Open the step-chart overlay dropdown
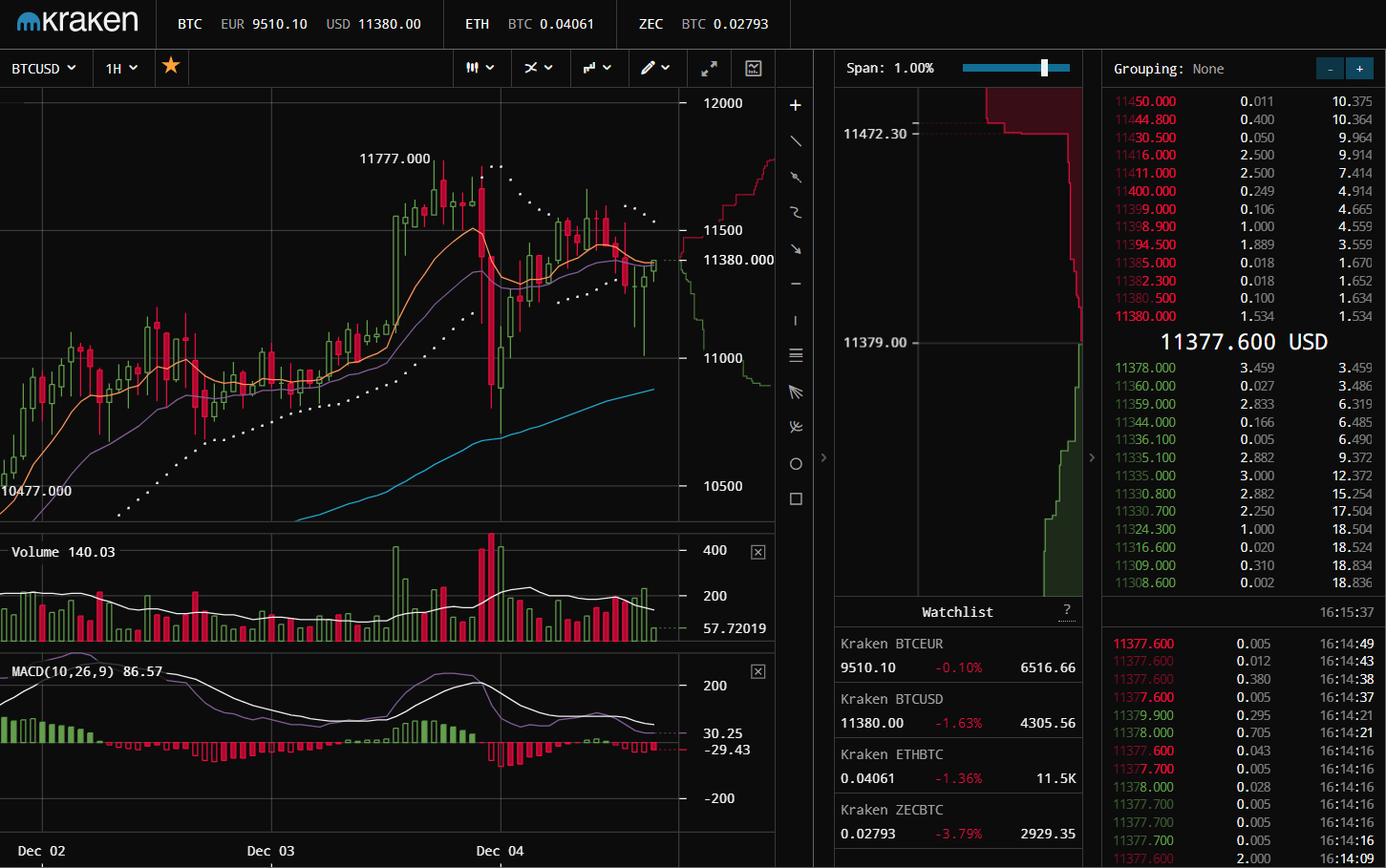 coord(597,68)
